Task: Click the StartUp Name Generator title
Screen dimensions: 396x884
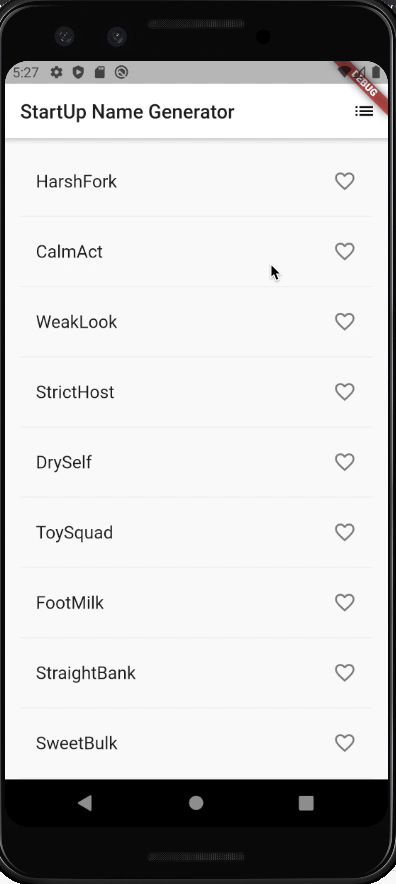Action: [127, 112]
